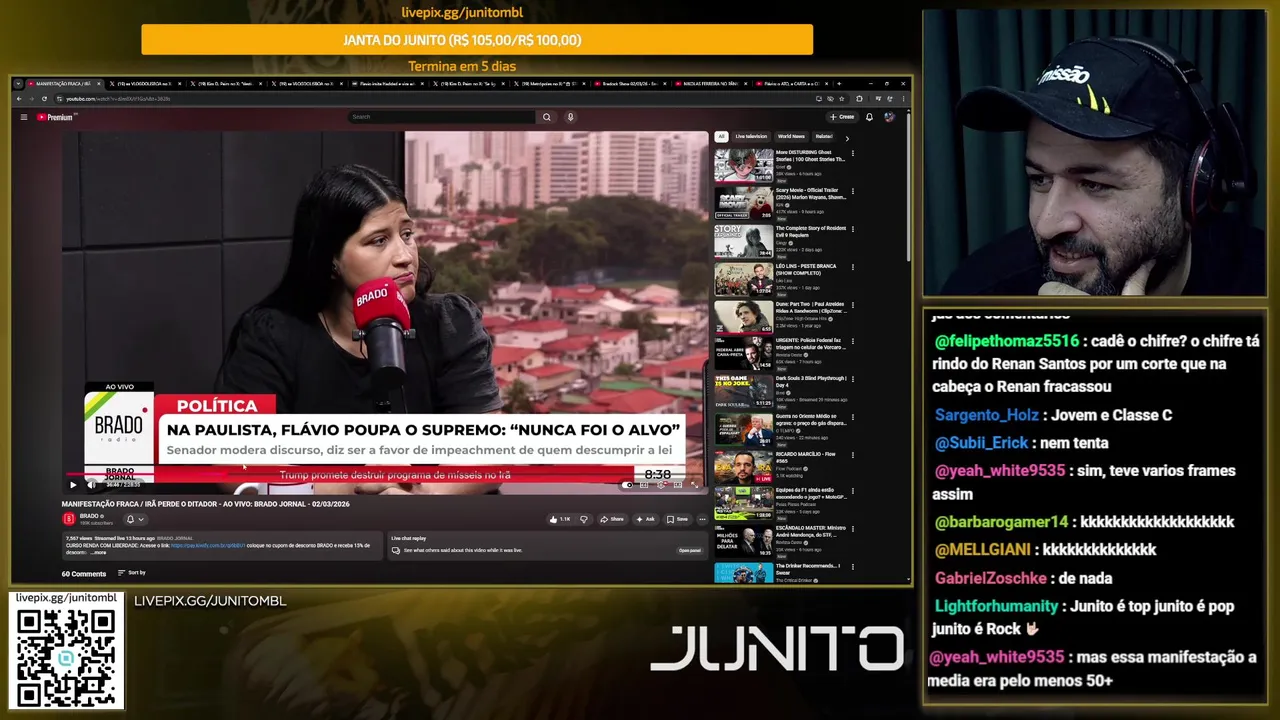The width and height of the screenshot is (1280, 720).
Task: Click chat username Sargento_Holz
Action: pos(987,415)
